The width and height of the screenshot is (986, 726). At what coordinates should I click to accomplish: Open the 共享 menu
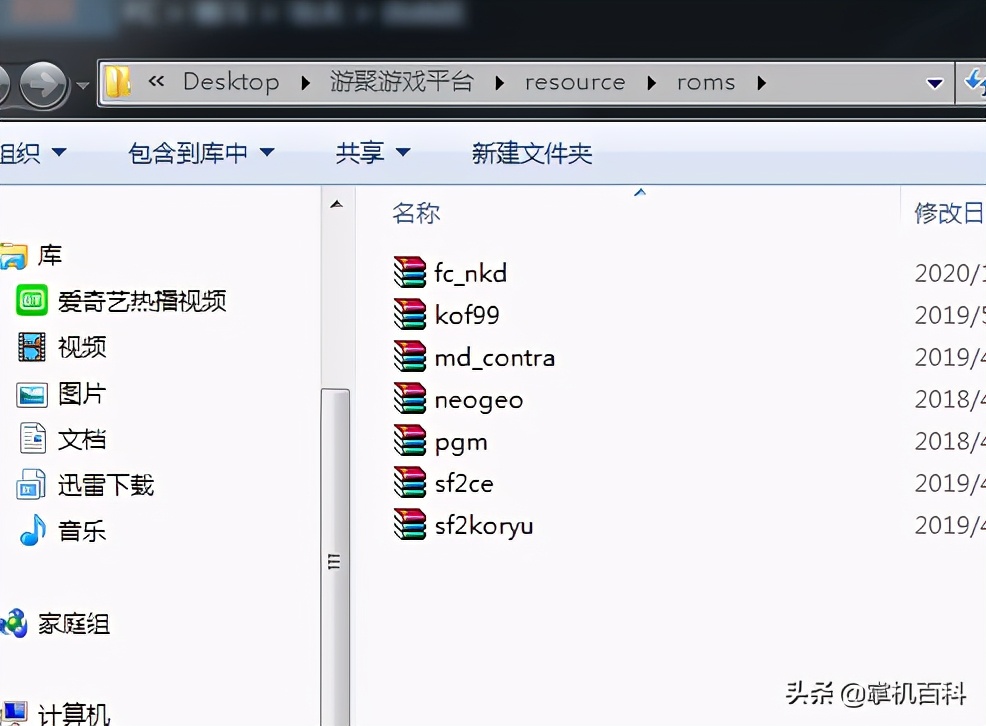pos(372,152)
